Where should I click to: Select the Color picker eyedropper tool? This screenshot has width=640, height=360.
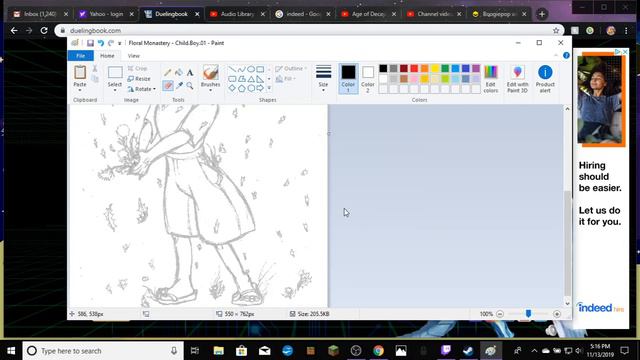coord(179,85)
